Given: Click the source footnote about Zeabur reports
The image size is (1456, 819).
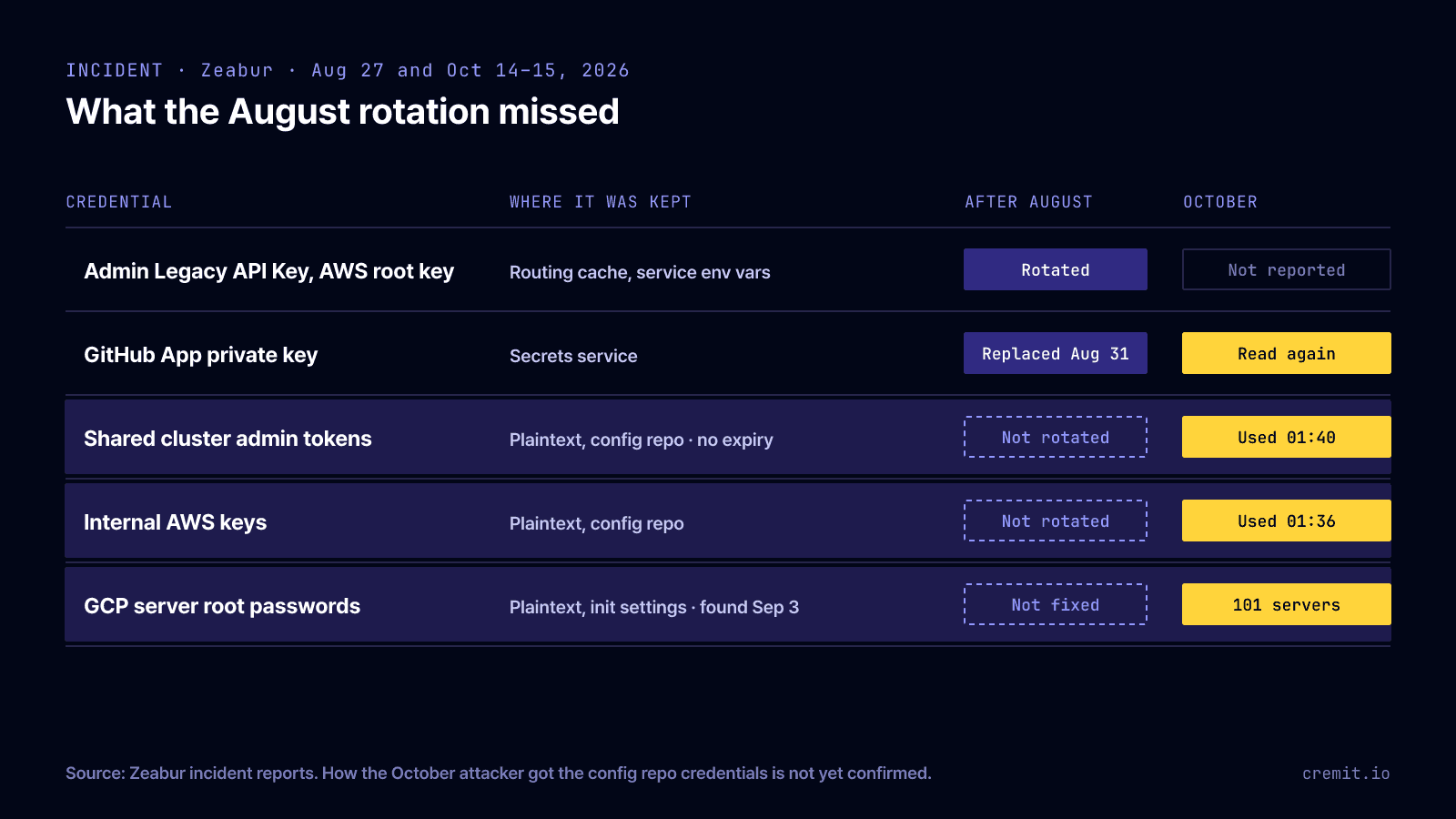Looking at the screenshot, I should (x=499, y=773).
